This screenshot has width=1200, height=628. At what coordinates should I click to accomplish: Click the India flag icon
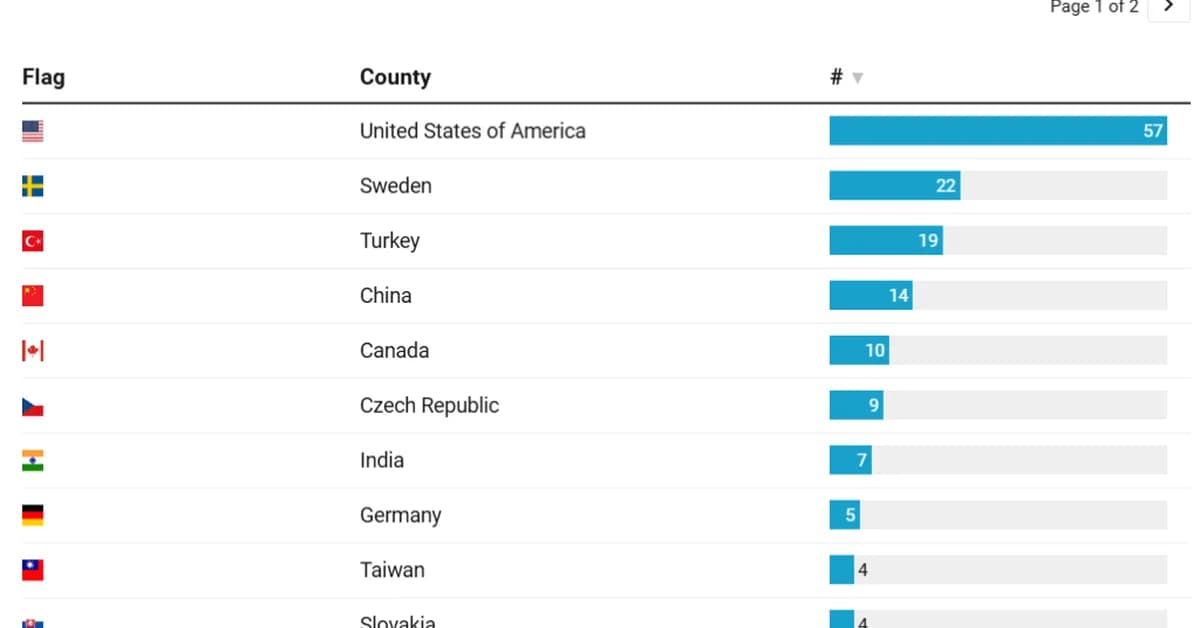33,461
